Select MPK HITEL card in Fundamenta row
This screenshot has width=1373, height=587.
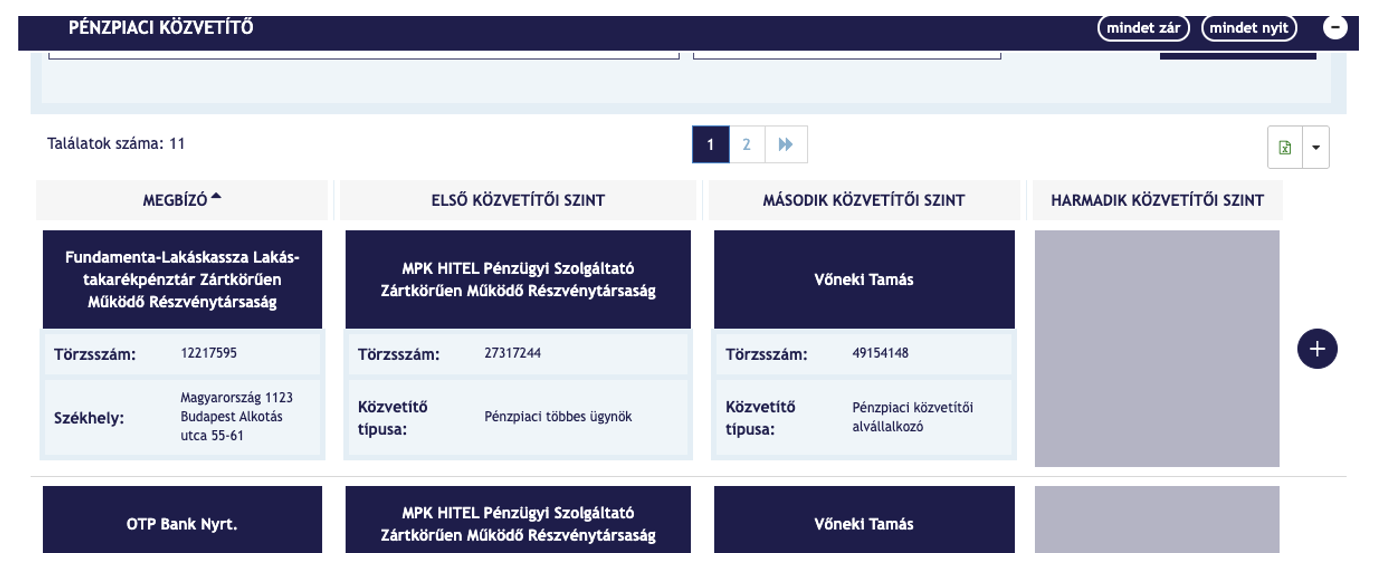click(x=518, y=280)
